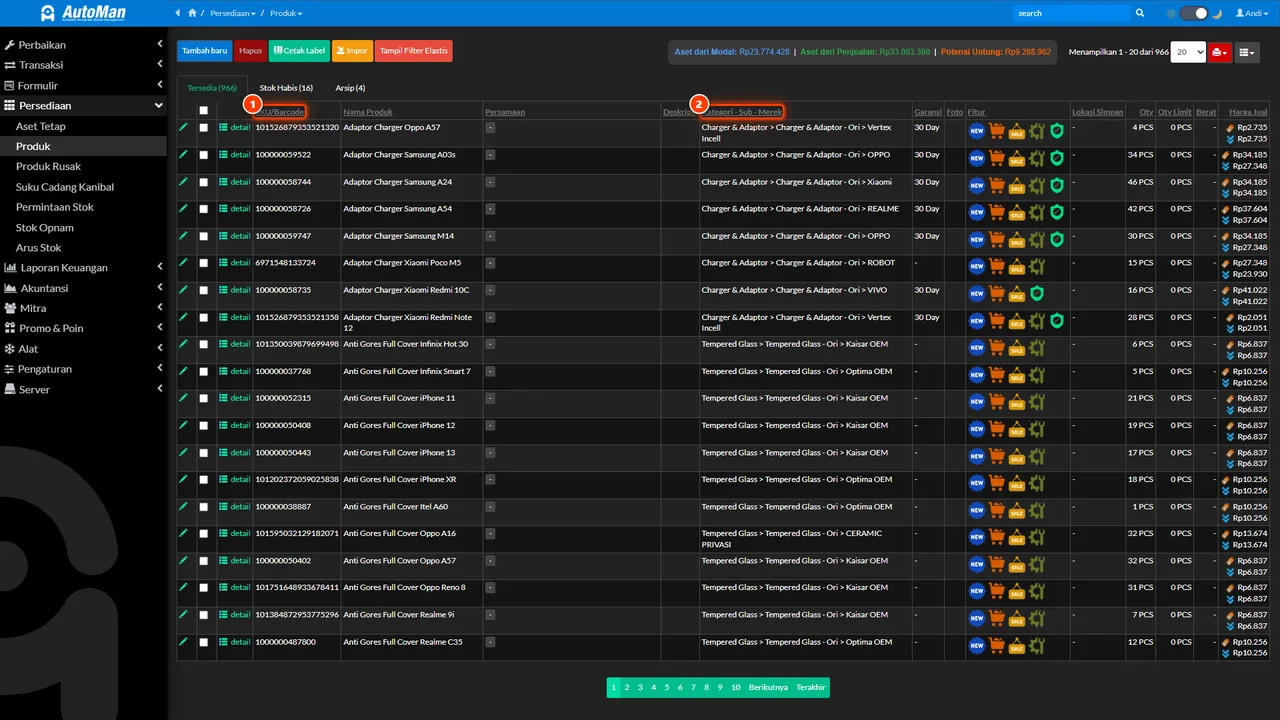Viewport: 1280px width, 720px height.
Task: Open detail of Adaptor Charger Samsung A03s
Action: (235, 155)
